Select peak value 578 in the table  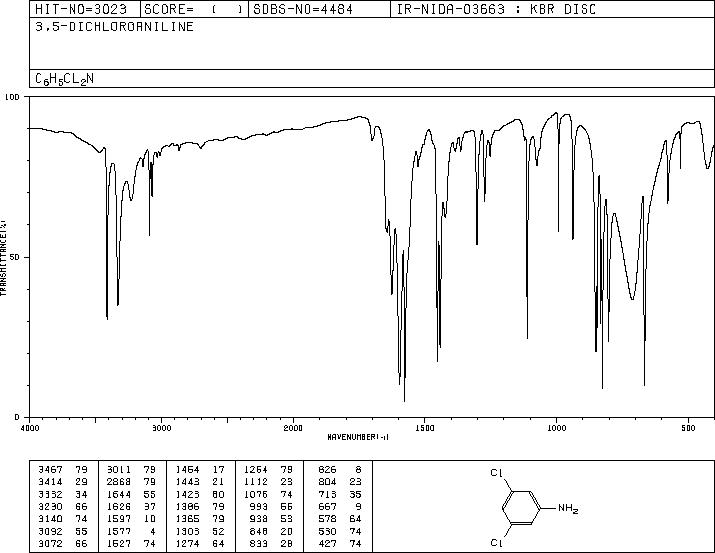(327, 519)
